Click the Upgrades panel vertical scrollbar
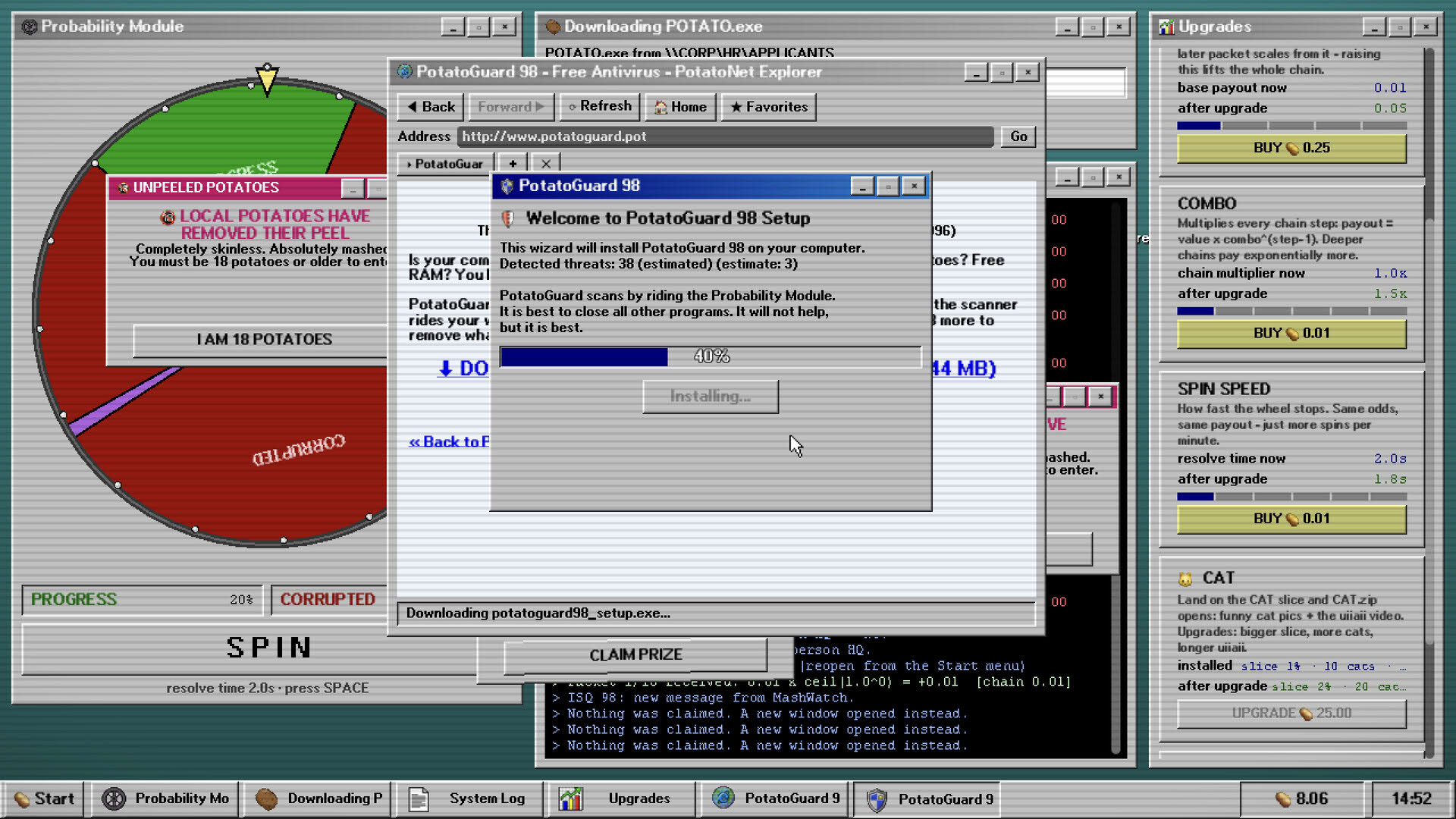Screen dimensions: 1456x819 pyautogui.click(x=1429, y=402)
